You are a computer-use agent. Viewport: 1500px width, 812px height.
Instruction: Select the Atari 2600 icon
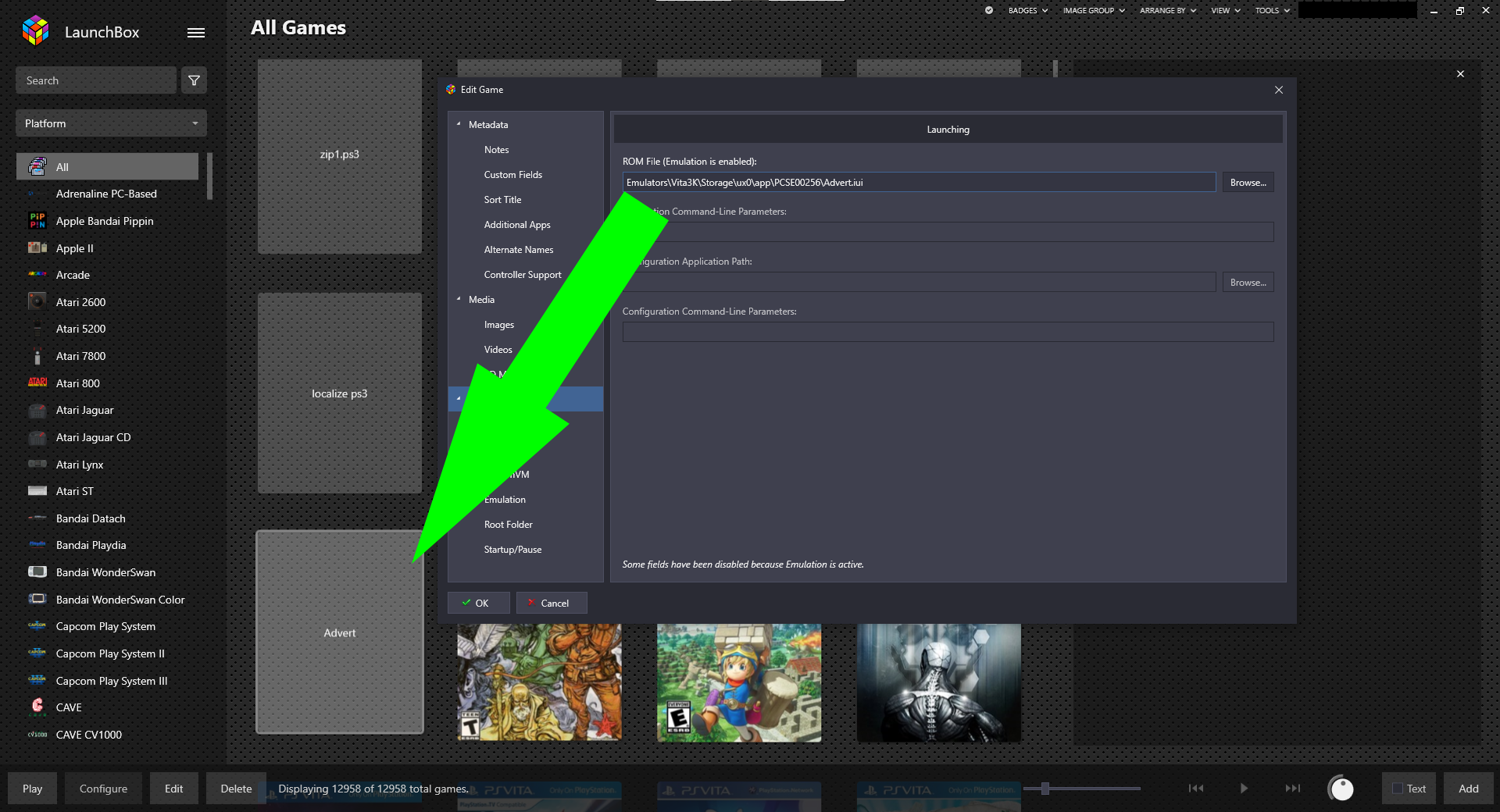tap(37, 301)
